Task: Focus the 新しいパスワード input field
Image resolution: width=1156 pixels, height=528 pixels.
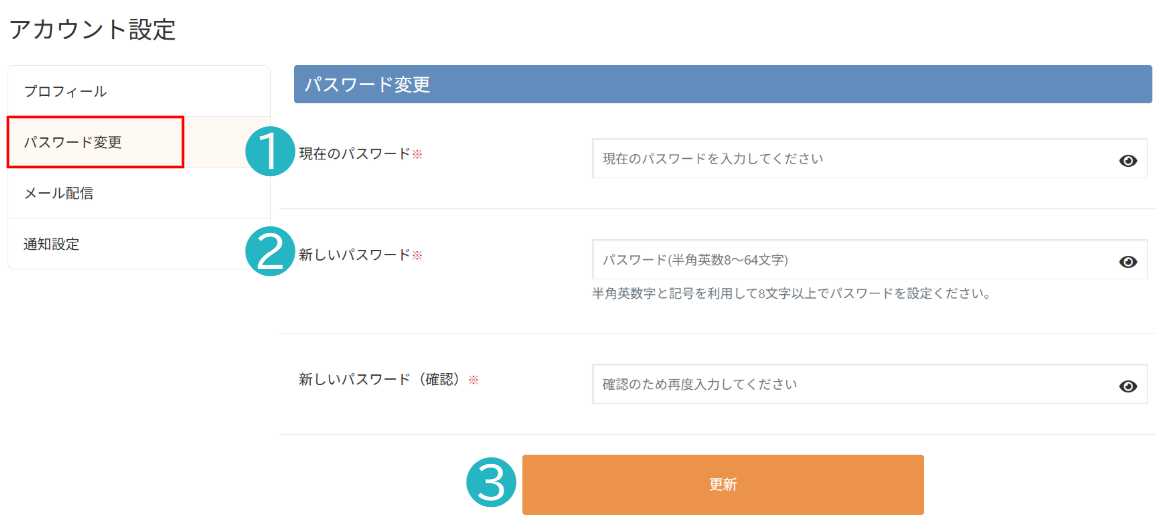Action: click(x=870, y=260)
